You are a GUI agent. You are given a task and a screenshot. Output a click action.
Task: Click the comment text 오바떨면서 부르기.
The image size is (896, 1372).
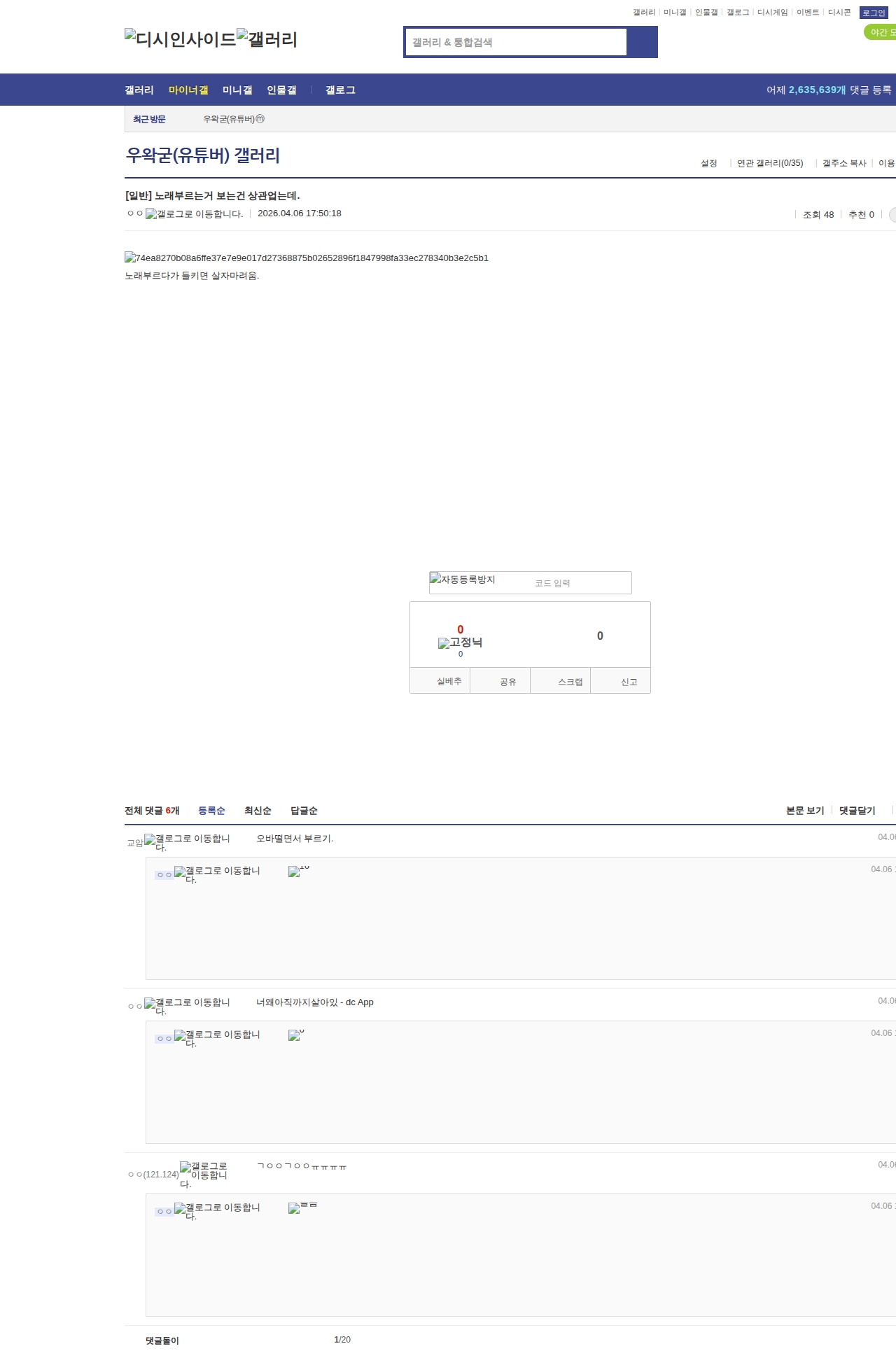pos(295,839)
